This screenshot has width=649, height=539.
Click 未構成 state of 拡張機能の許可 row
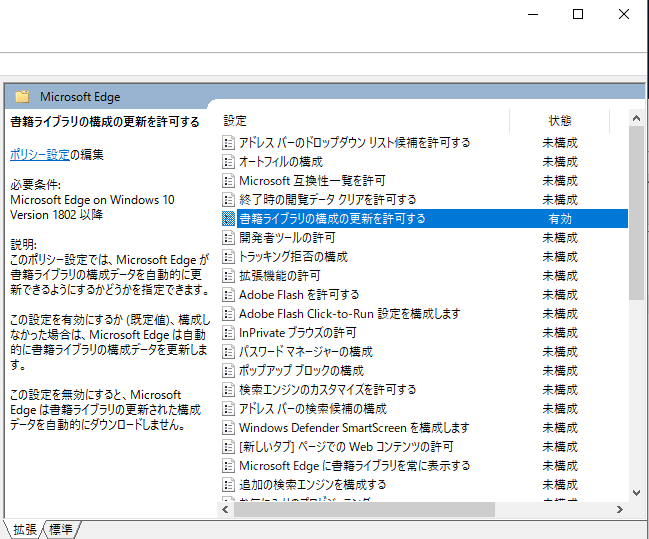point(560,276)
